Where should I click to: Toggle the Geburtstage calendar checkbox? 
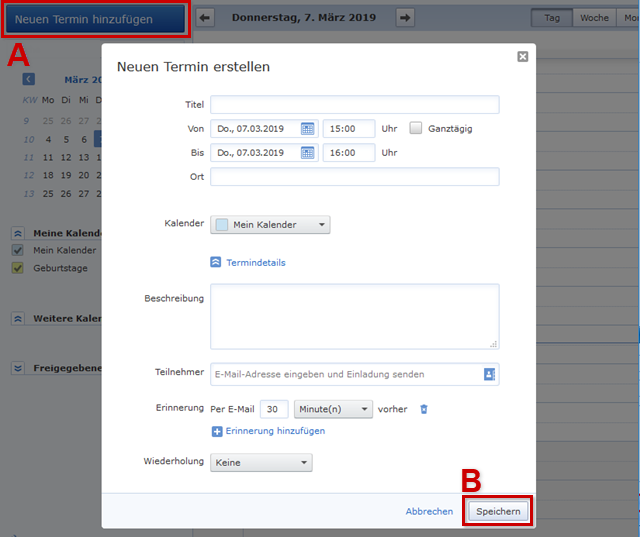coord(18,268)
